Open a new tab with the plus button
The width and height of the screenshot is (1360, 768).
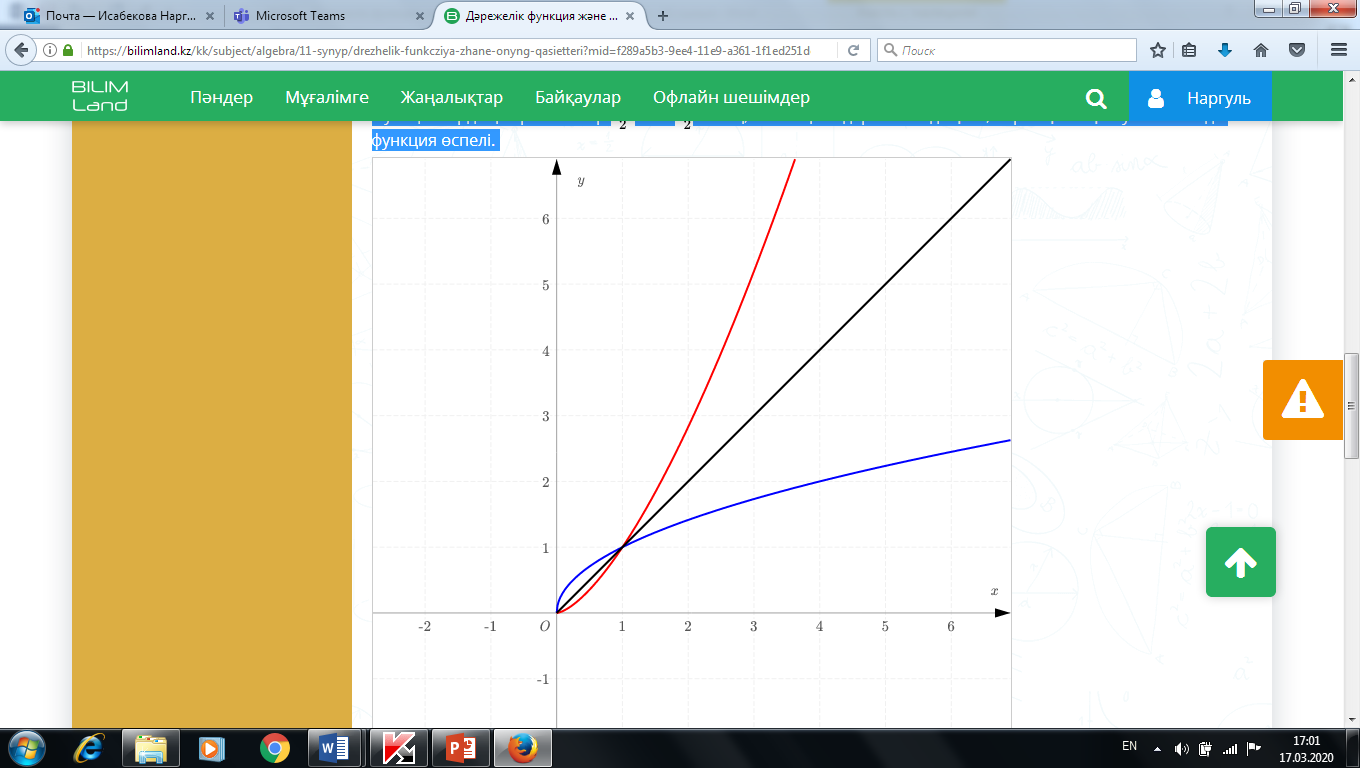coord(663,16)
